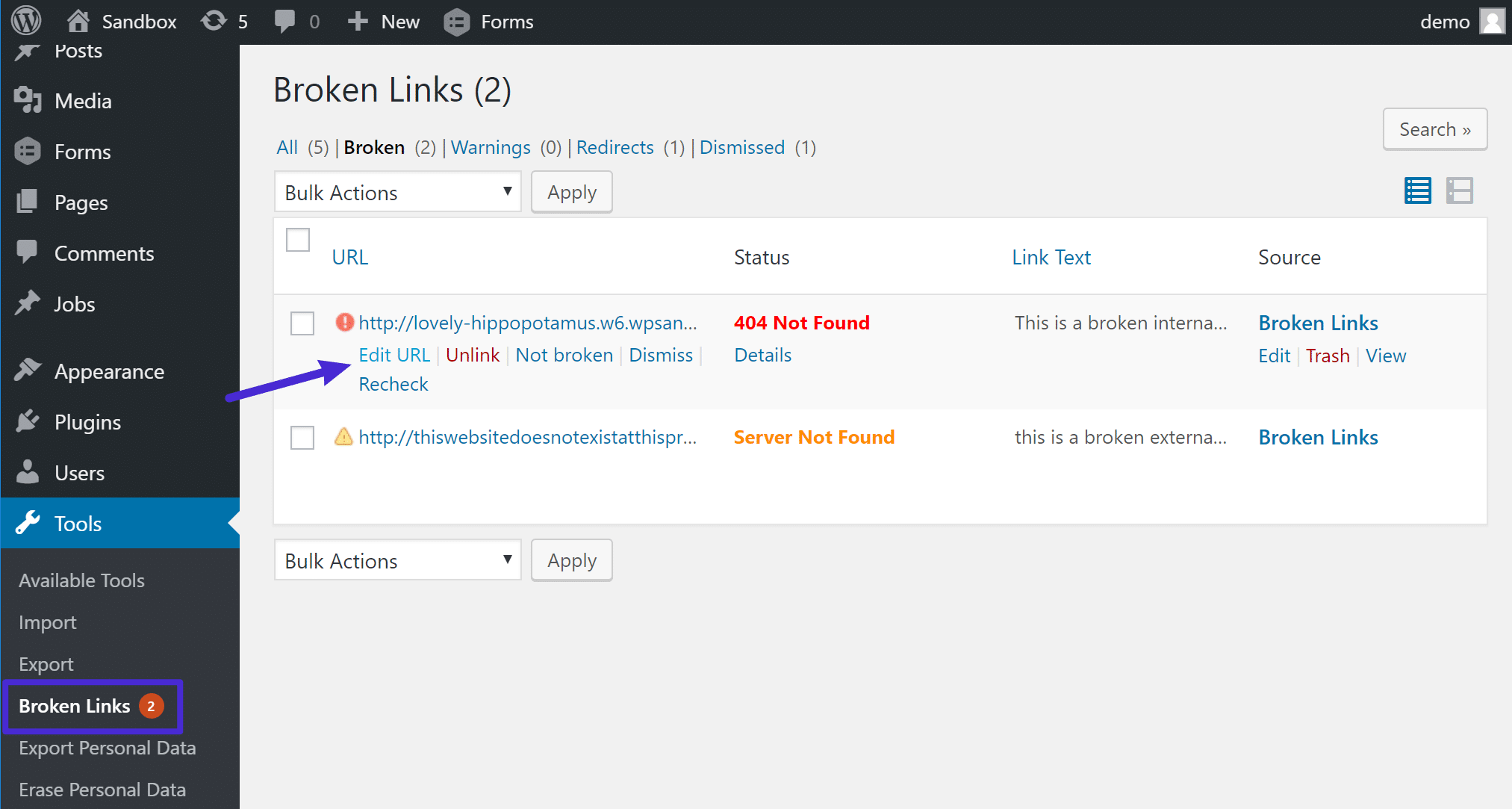Viewport: 1512px width, 809px height.
Task: Check the first broken link checkbox
Action: click(x=300, y=322)
